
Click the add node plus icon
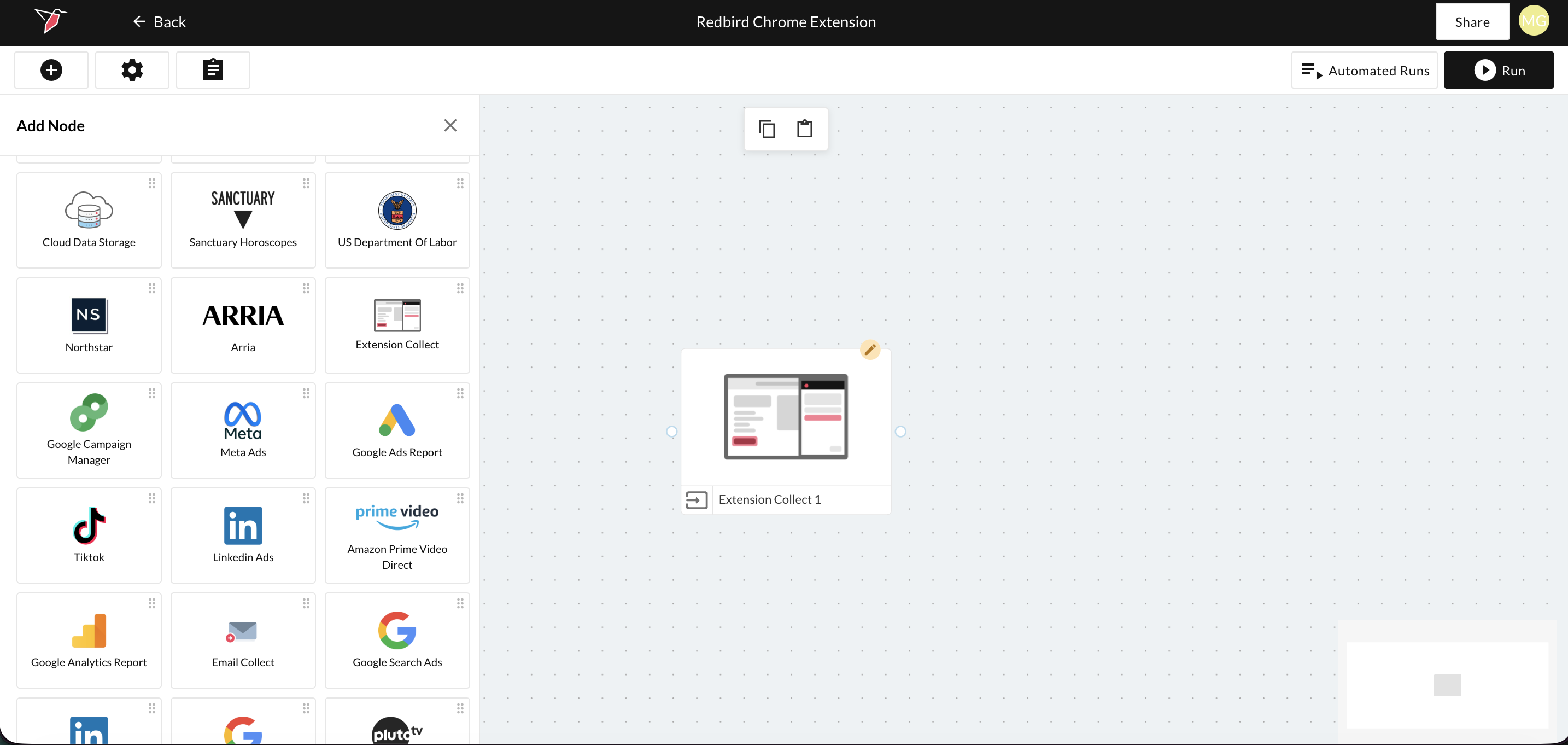(x=51, y=70)
